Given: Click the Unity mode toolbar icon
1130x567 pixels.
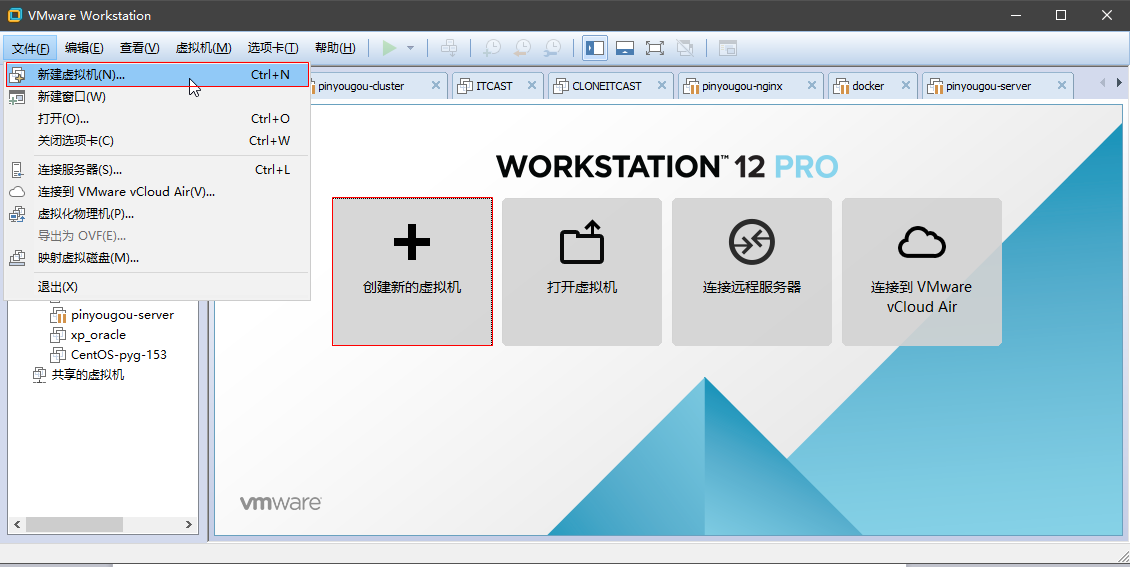Looking at the screenshot, I should 685,48.
